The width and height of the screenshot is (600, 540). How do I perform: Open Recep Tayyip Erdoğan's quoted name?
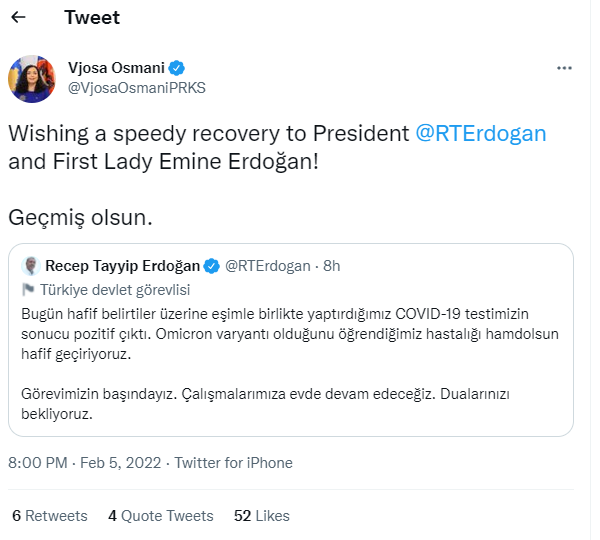(x=123, y=265)
